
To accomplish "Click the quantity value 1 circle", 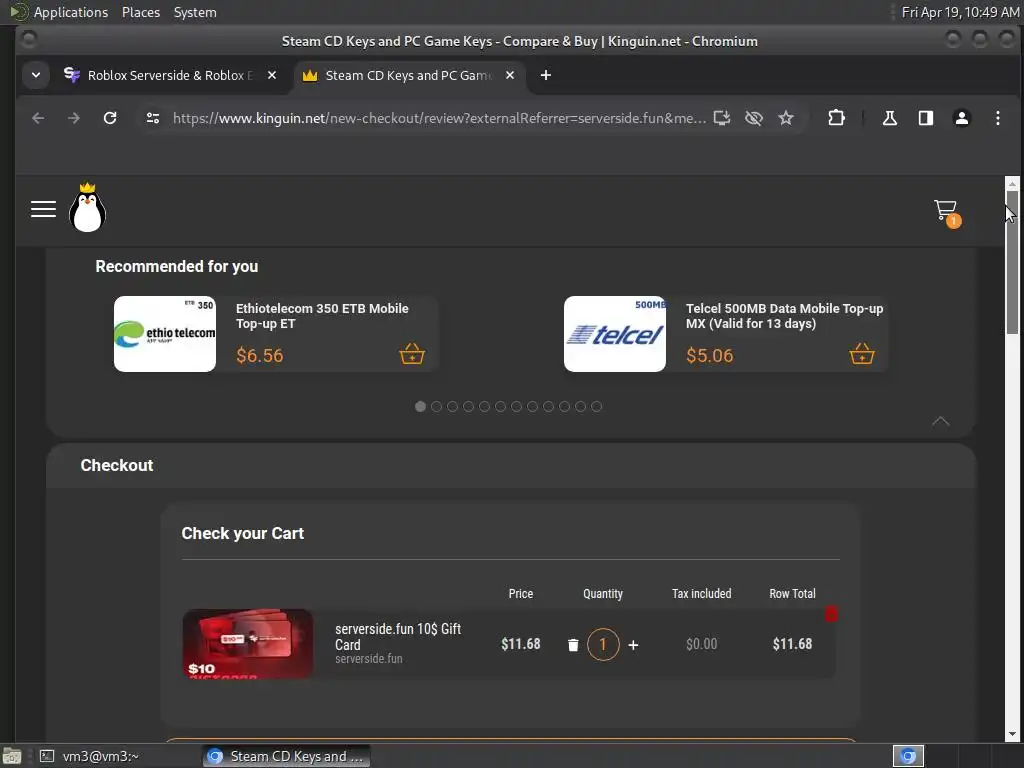I will (603, 645).
